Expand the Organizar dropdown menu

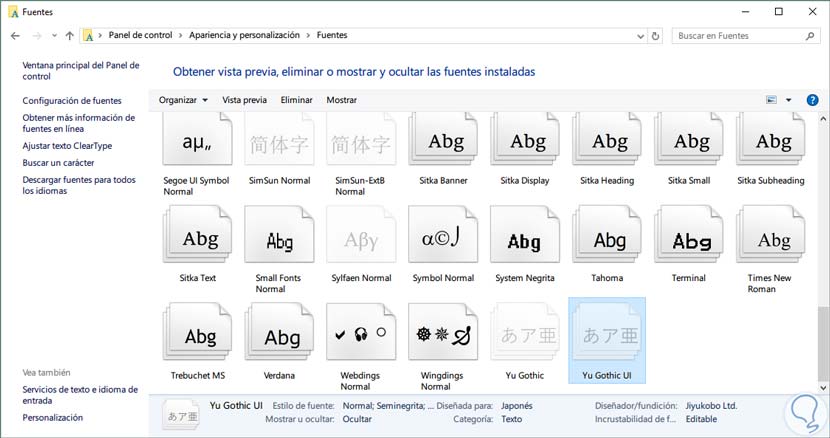183,100
